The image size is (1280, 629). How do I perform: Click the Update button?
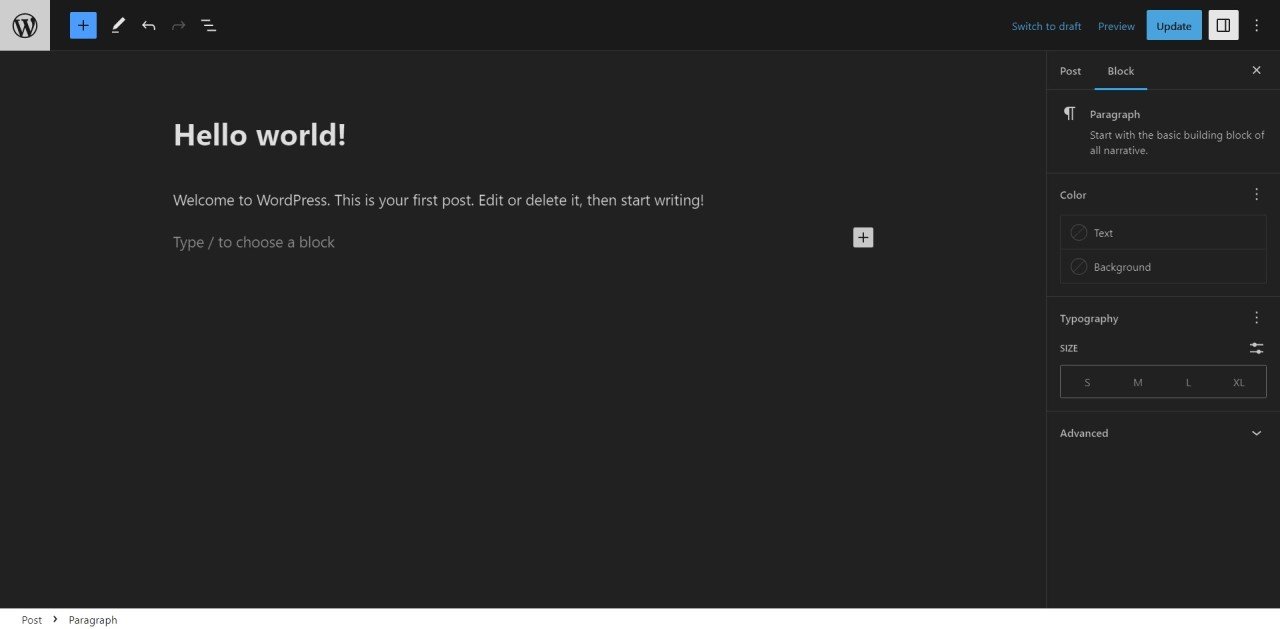(1173, 25)
